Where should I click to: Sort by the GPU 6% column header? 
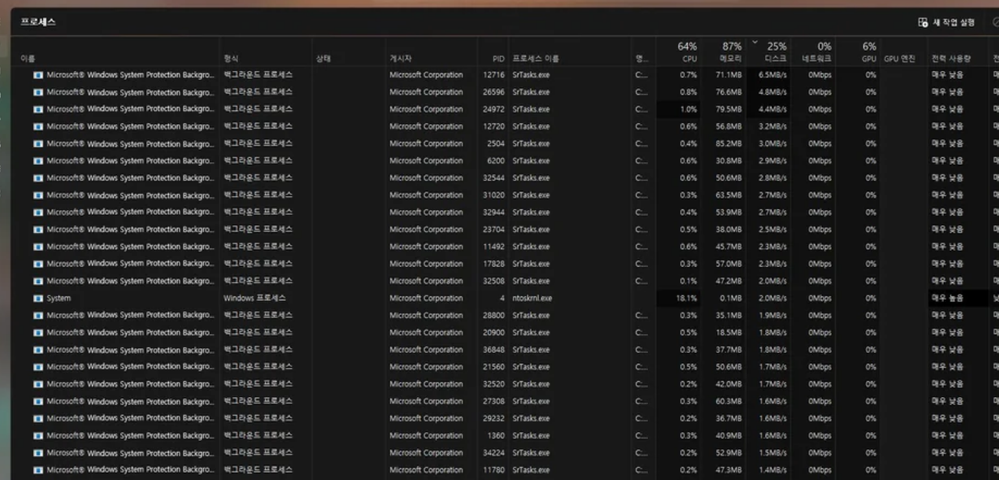tap(869, 52)
